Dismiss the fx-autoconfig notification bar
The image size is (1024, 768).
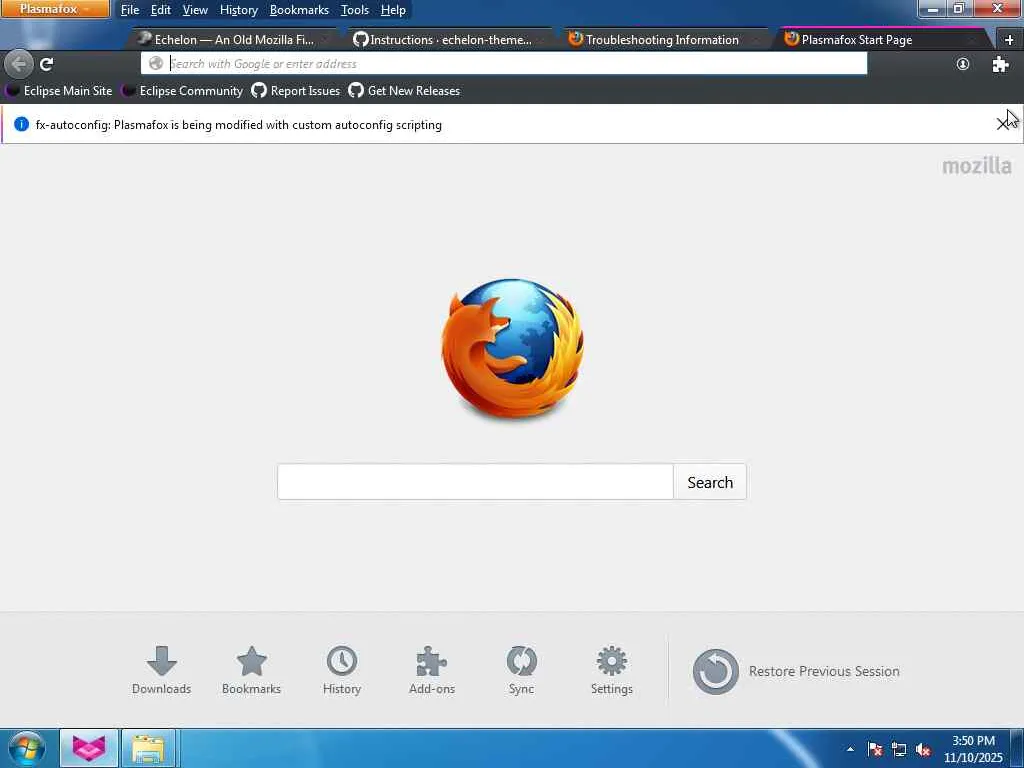click(x=1003, y=123)
